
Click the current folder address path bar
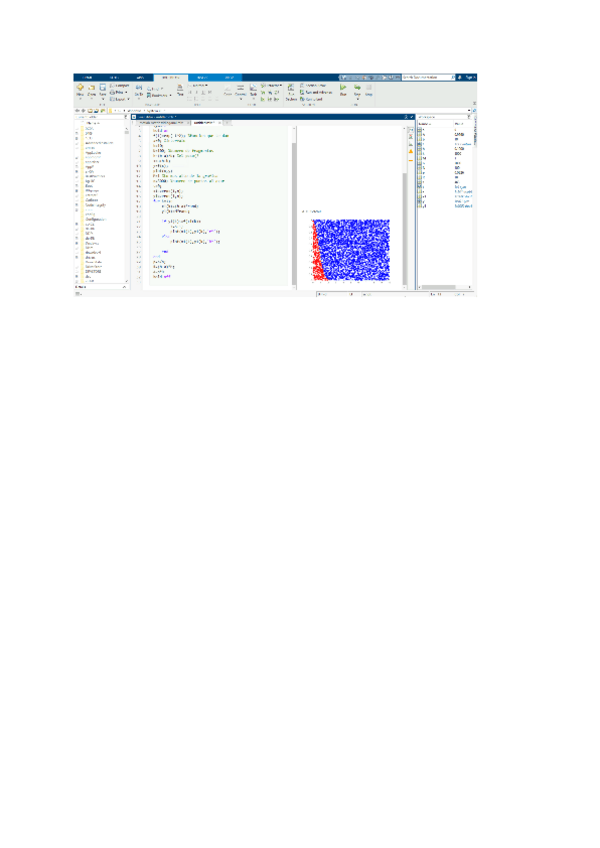pos(289,111)
